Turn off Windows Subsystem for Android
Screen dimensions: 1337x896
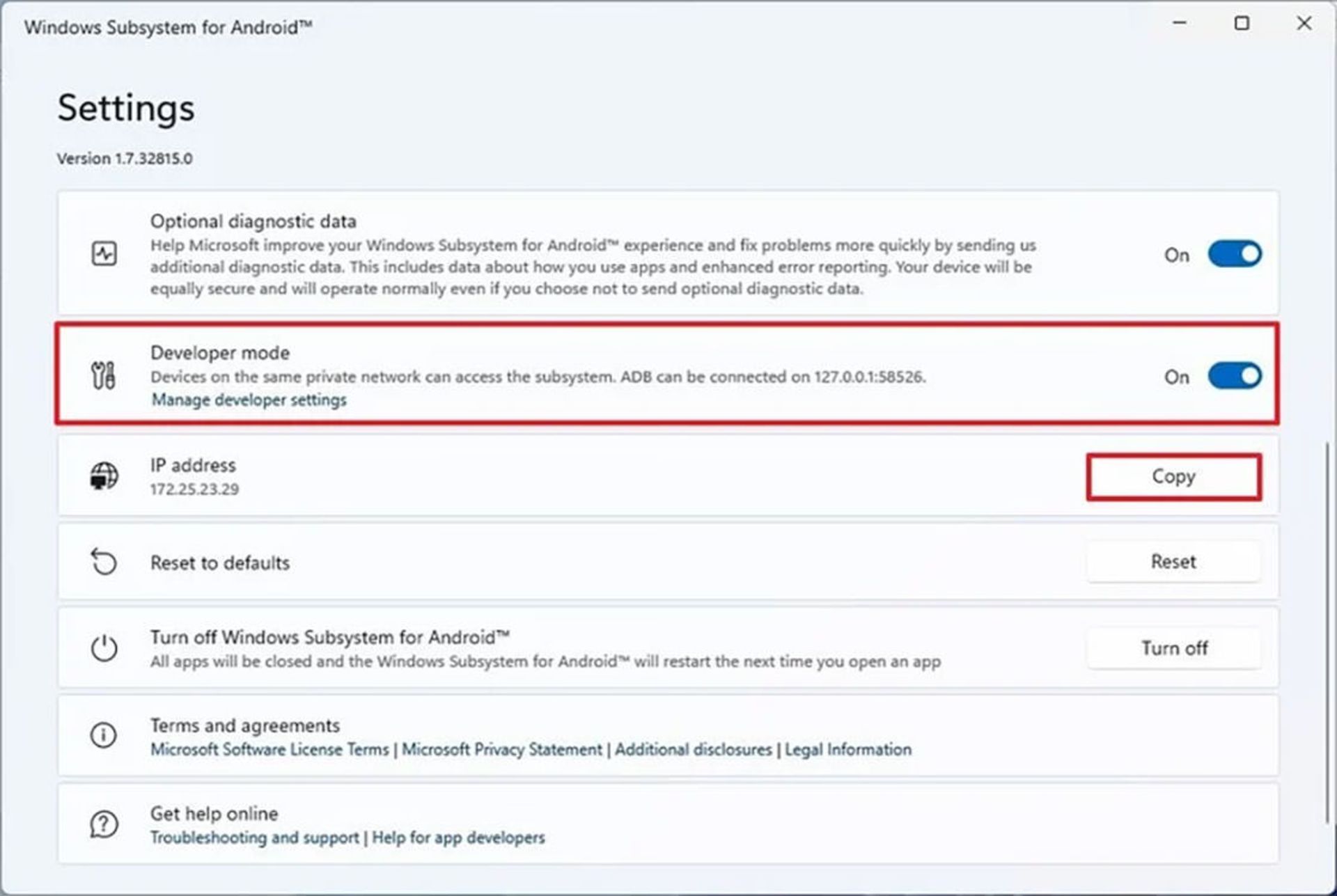click(1175, 649)
